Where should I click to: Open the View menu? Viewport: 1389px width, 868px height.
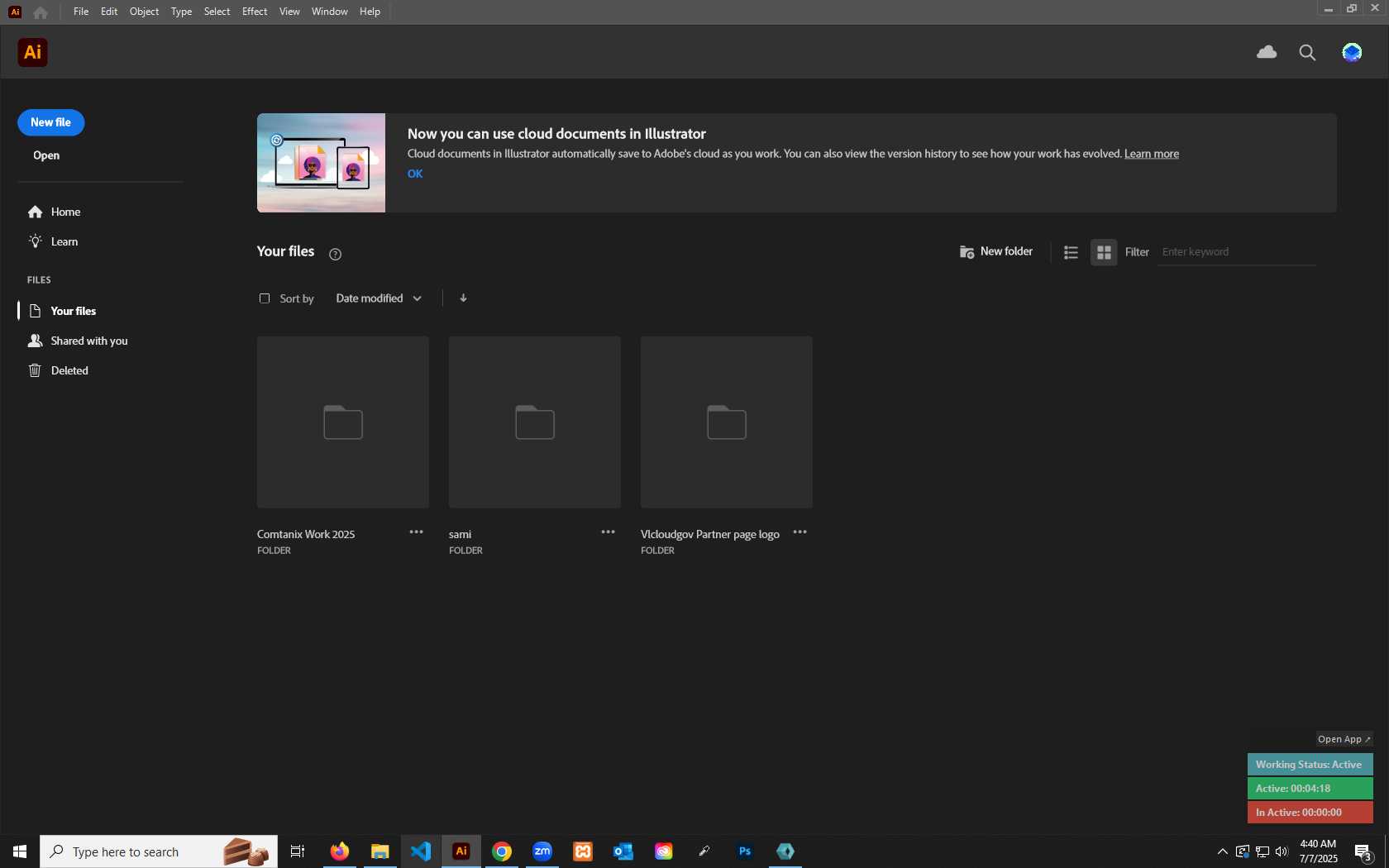289,12
